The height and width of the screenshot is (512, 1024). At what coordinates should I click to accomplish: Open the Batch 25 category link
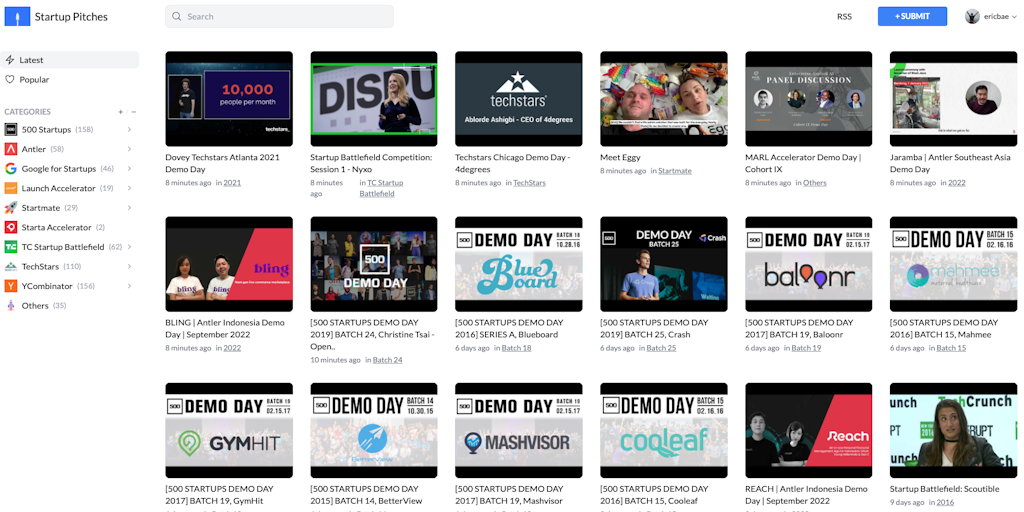coord(661,348)
